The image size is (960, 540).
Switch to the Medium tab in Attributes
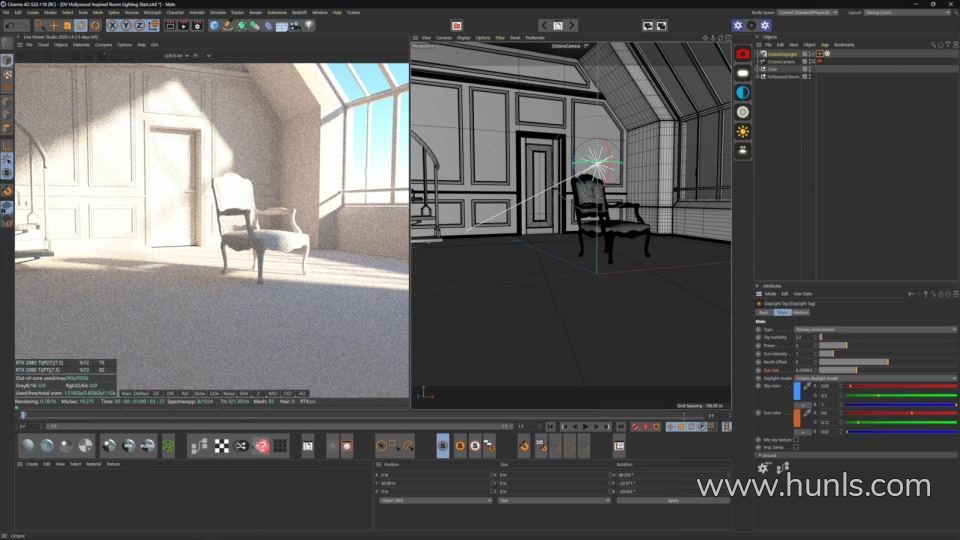(801, 312)
